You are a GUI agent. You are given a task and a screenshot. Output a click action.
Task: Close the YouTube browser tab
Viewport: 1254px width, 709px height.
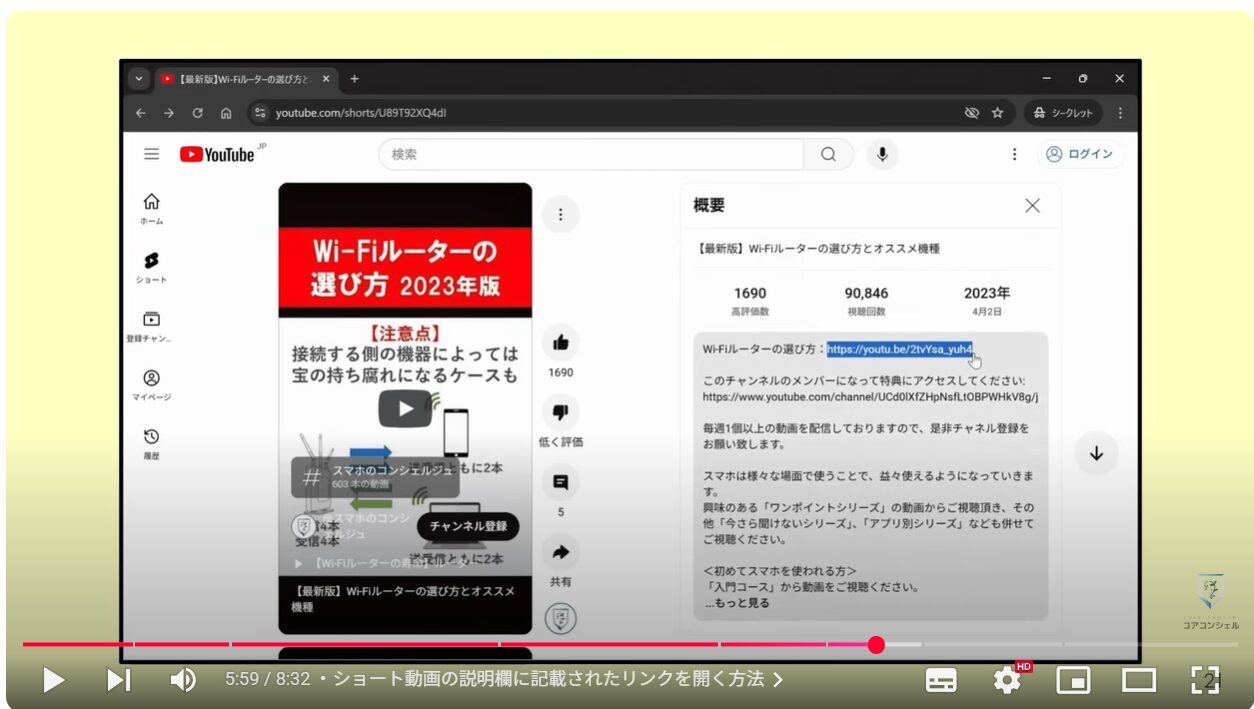click(x=325, y=78)
